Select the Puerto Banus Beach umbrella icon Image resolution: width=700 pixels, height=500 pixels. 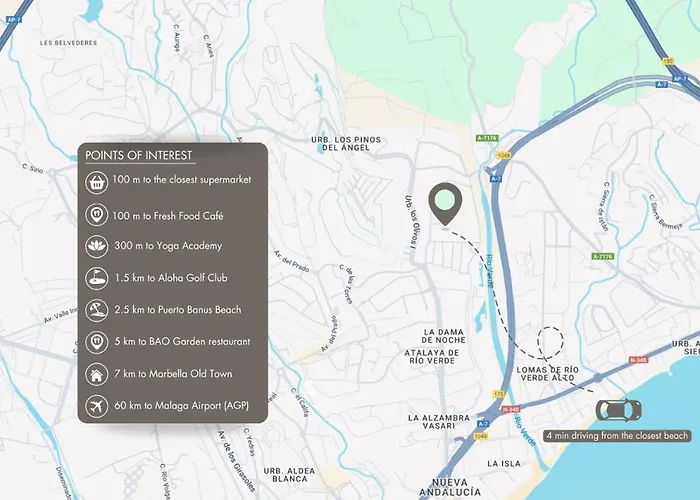point(97,309)
